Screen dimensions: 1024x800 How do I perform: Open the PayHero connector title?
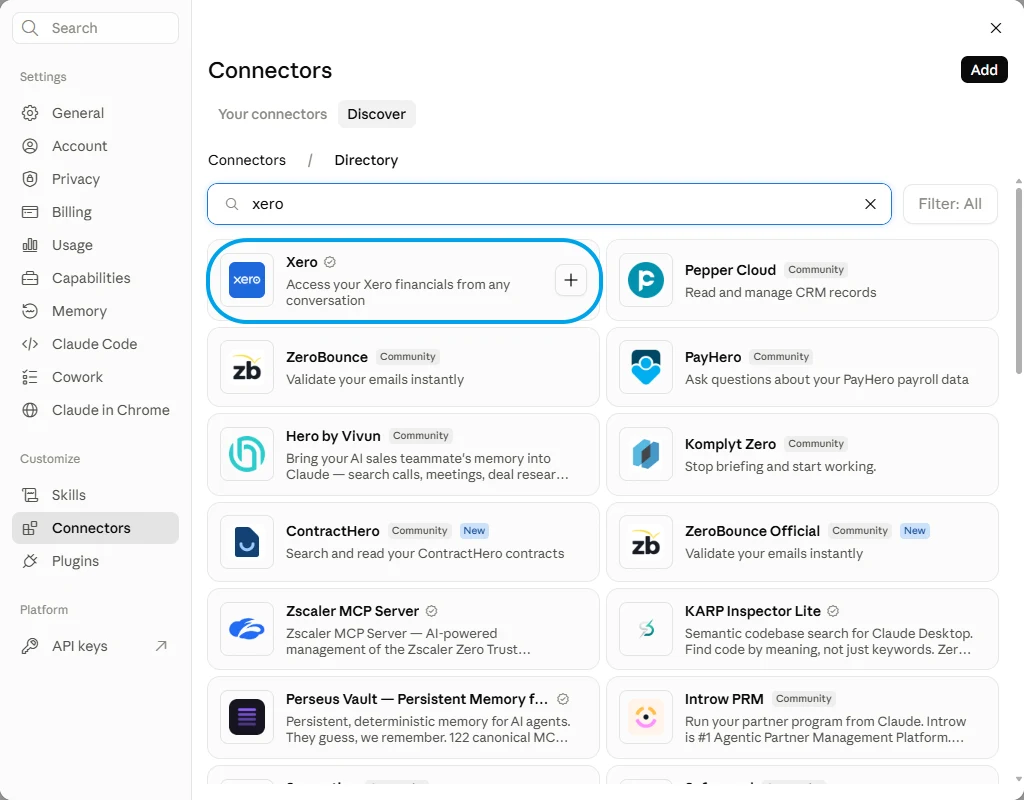[x=713, y=357]
